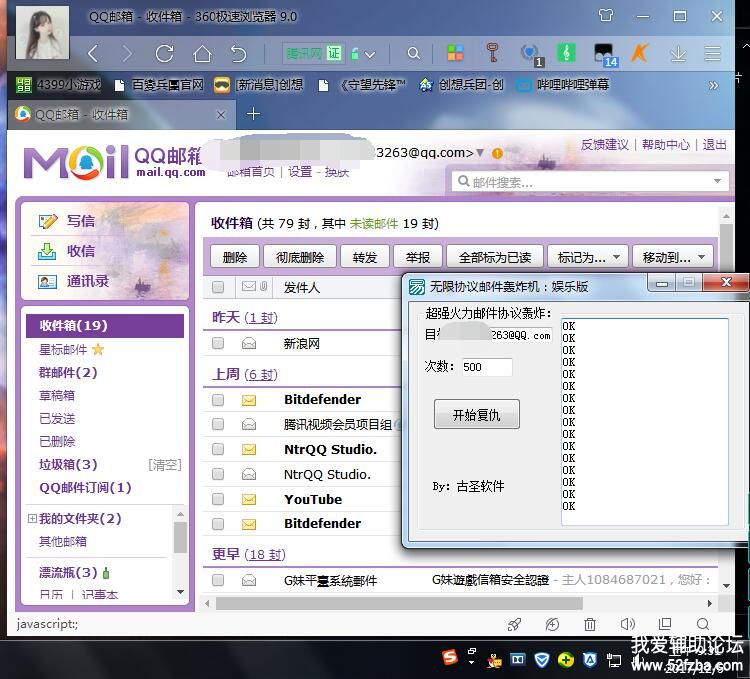Viewport: 750px width, 679px height.
Task: Click the 全部标为已读 button
Action: (494, 257)
